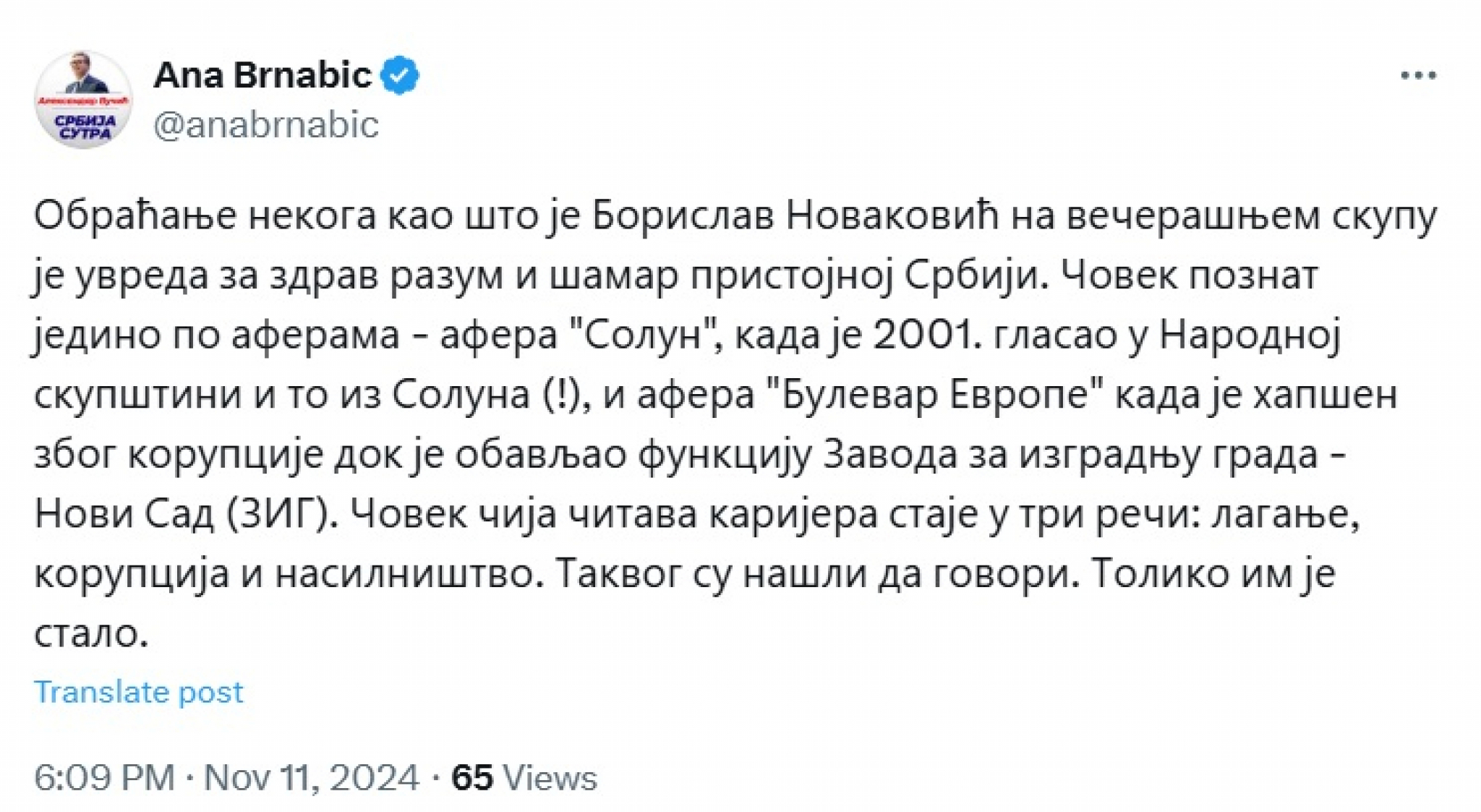
Task: Click the circular avatar showing campaign logo
Action: click(87, 98)
